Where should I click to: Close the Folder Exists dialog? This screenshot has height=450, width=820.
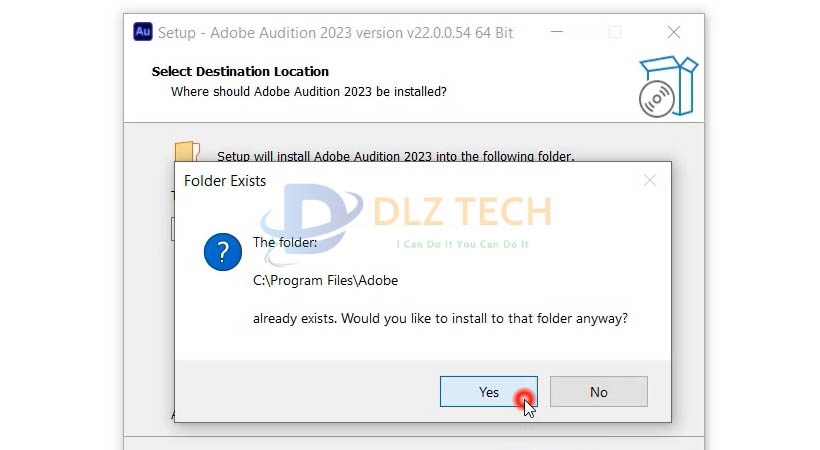[x=650, y=181]
